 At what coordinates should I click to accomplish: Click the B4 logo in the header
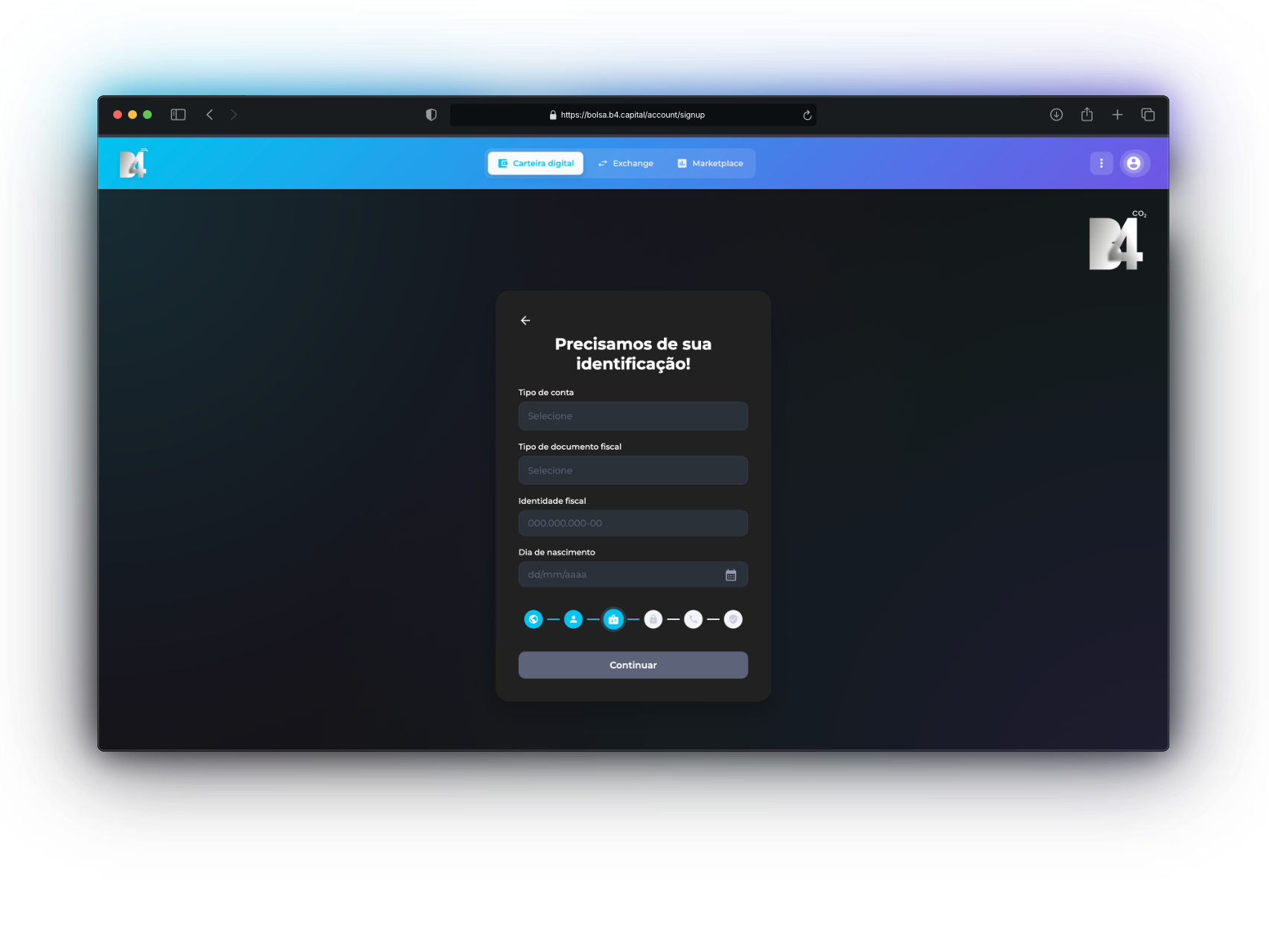[134, 164]
